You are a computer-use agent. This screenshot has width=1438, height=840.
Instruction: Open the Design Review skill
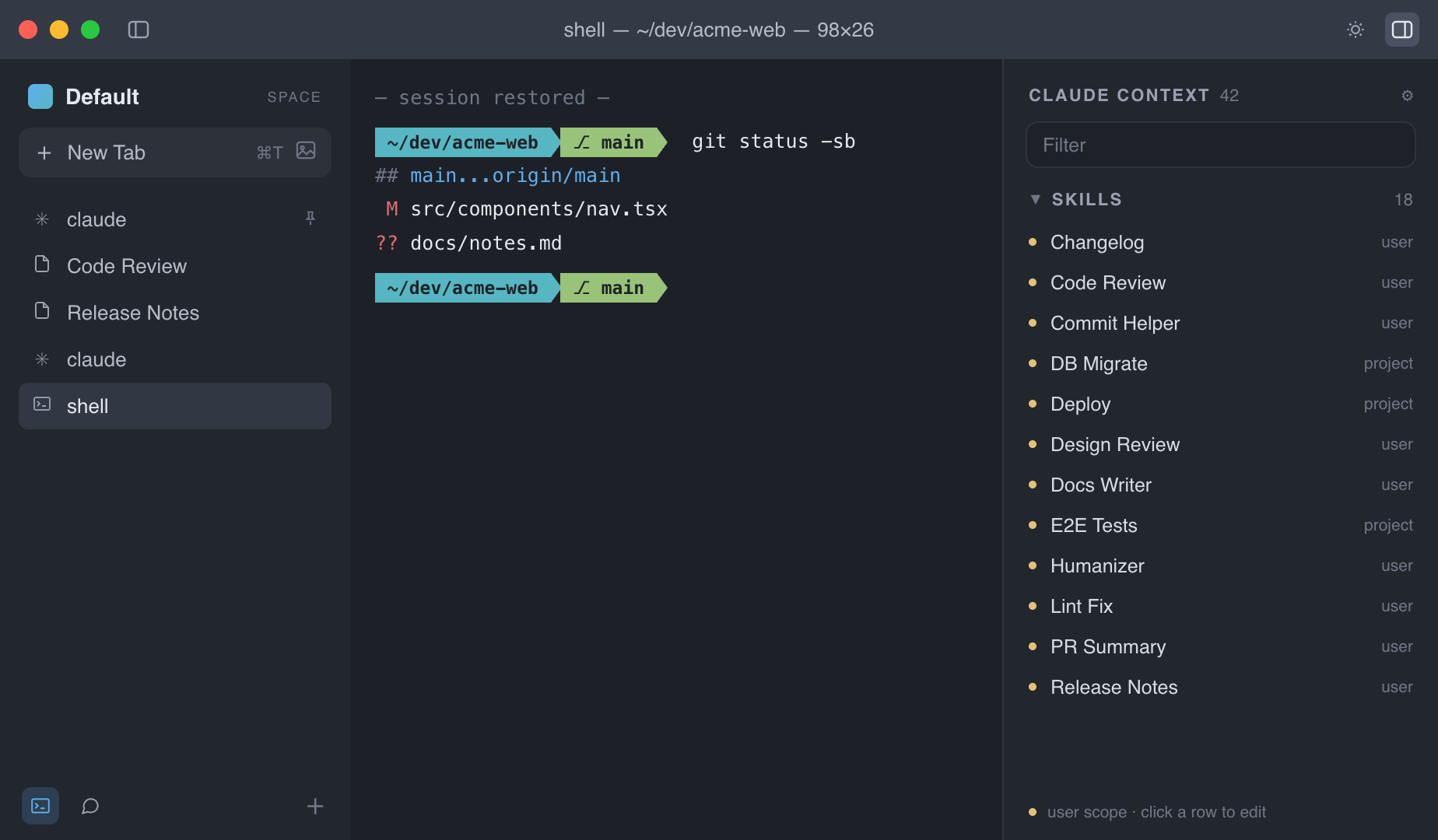(x=1220, y=445)
